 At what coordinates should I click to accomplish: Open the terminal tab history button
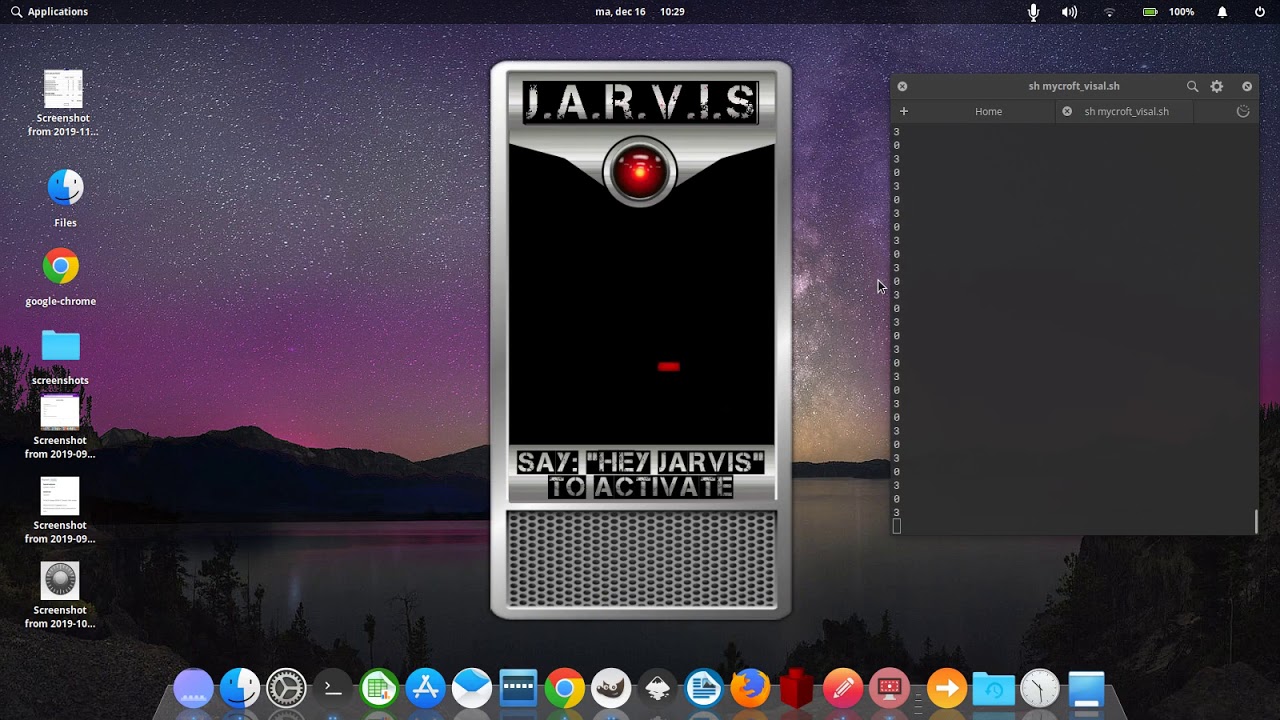click(1243, 111)
